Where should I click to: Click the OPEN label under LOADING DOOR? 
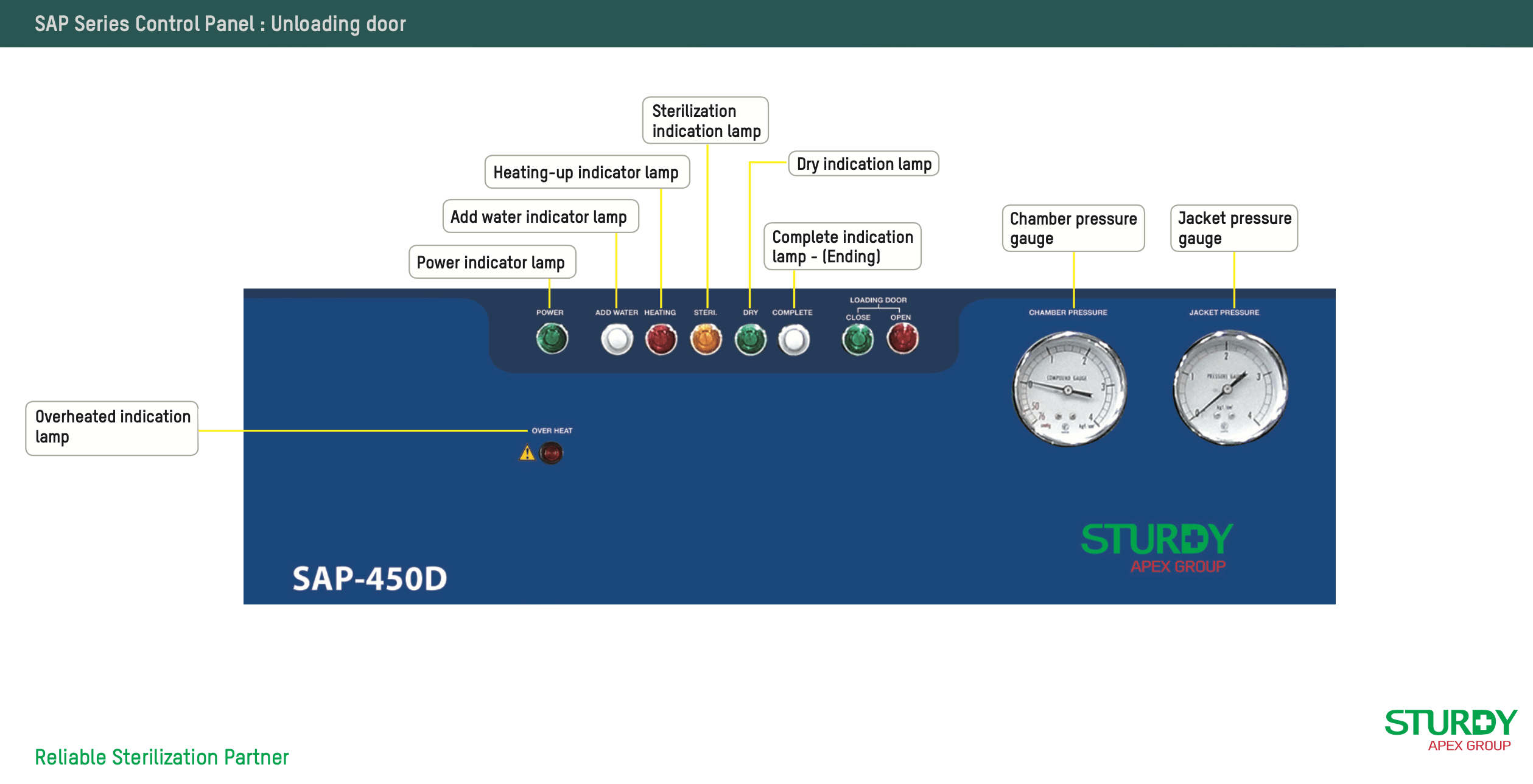pos(900,317)
